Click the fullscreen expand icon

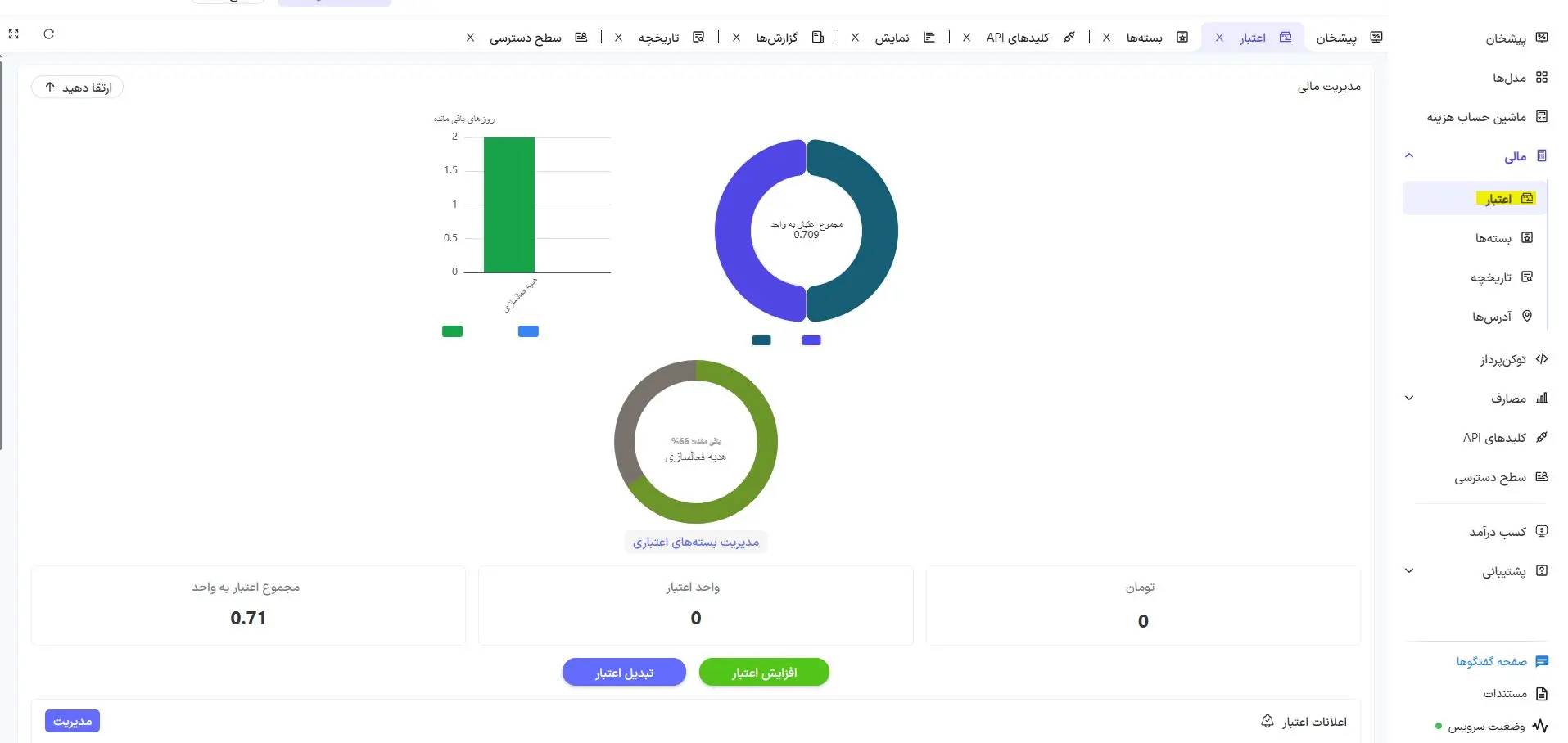13,34
